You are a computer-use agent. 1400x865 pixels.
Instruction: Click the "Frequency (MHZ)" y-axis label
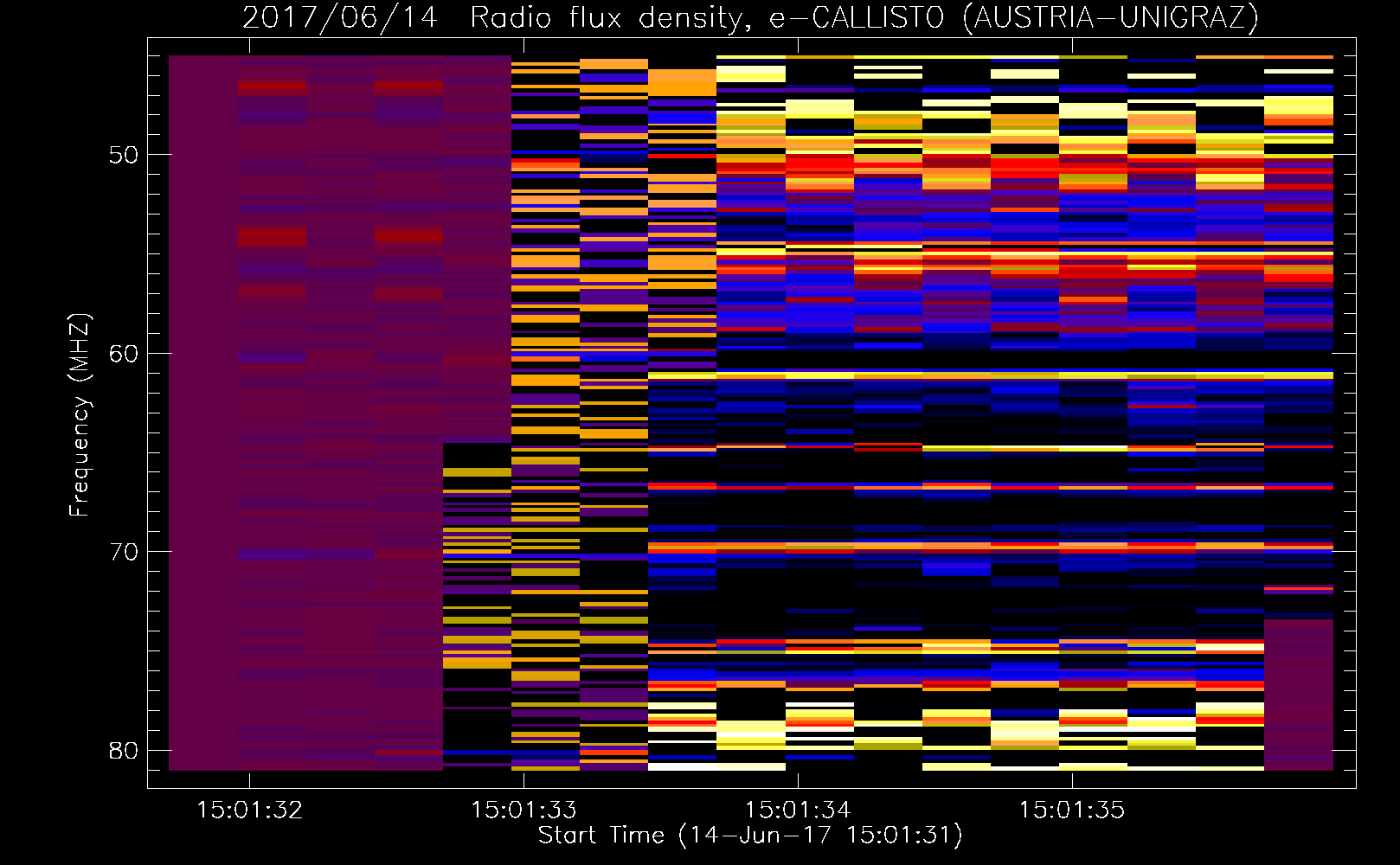coord(80,415)
